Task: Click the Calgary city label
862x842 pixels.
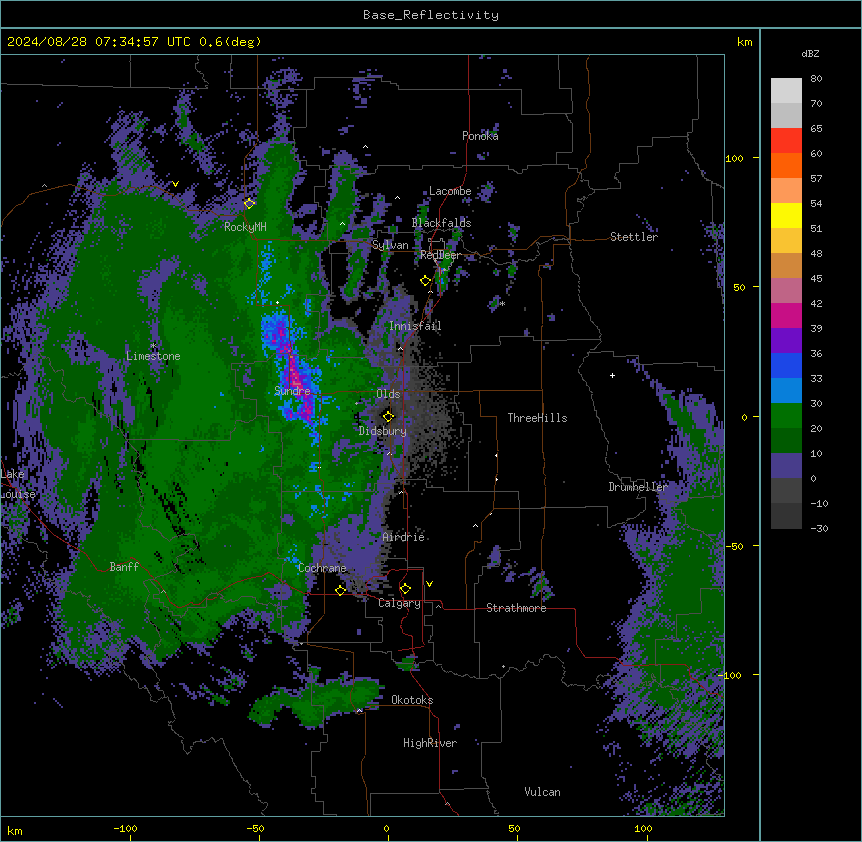Action: tap(399, 603)
